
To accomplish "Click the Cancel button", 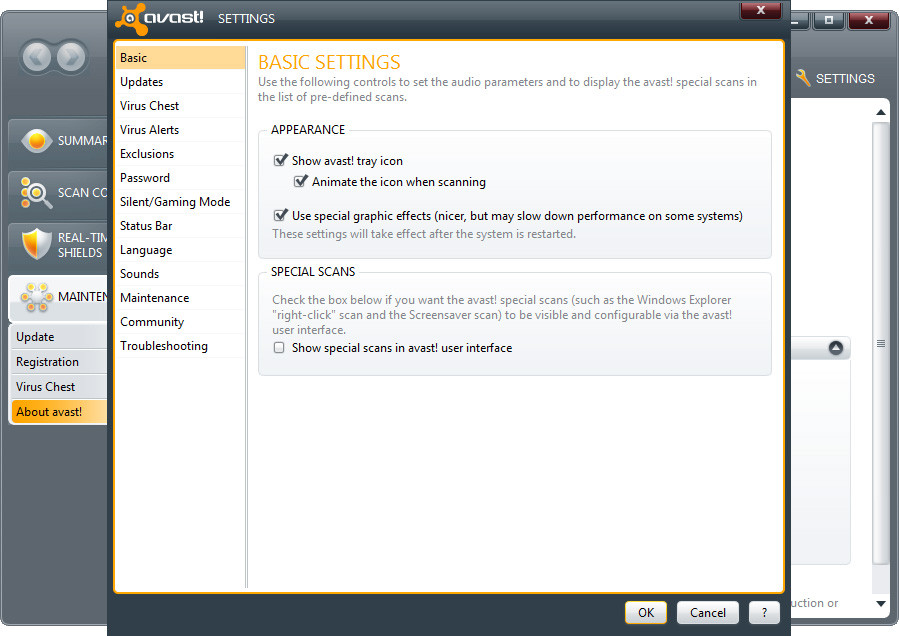I will click(708, 612).
